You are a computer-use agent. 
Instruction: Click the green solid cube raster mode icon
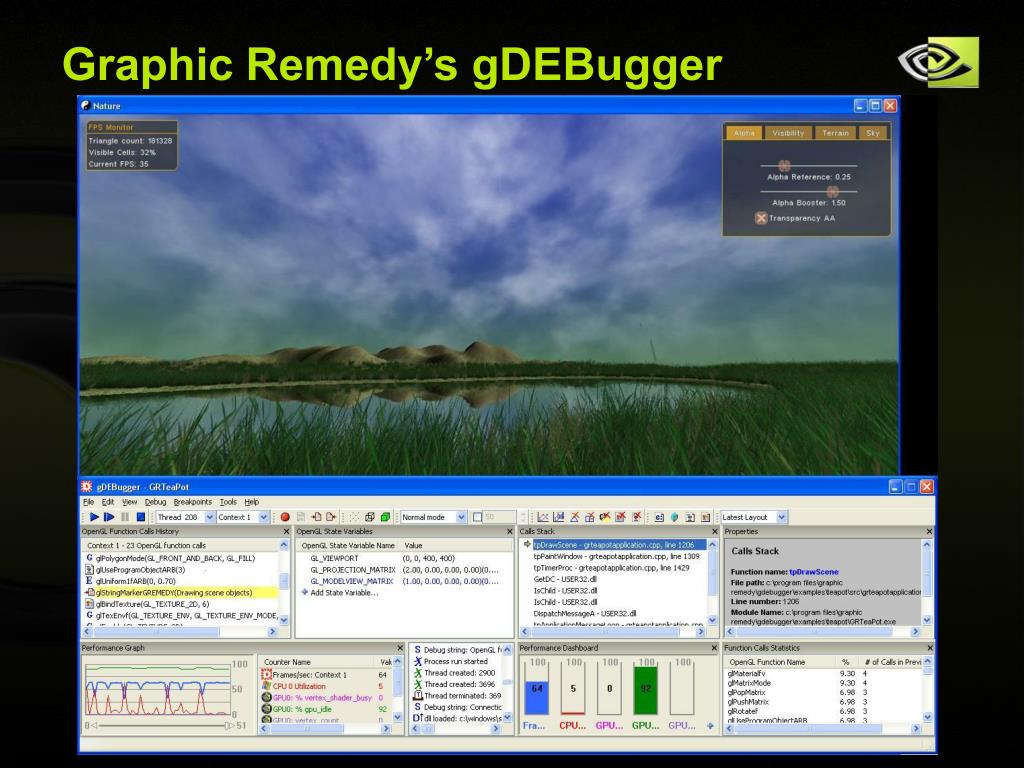click(385, 517)
